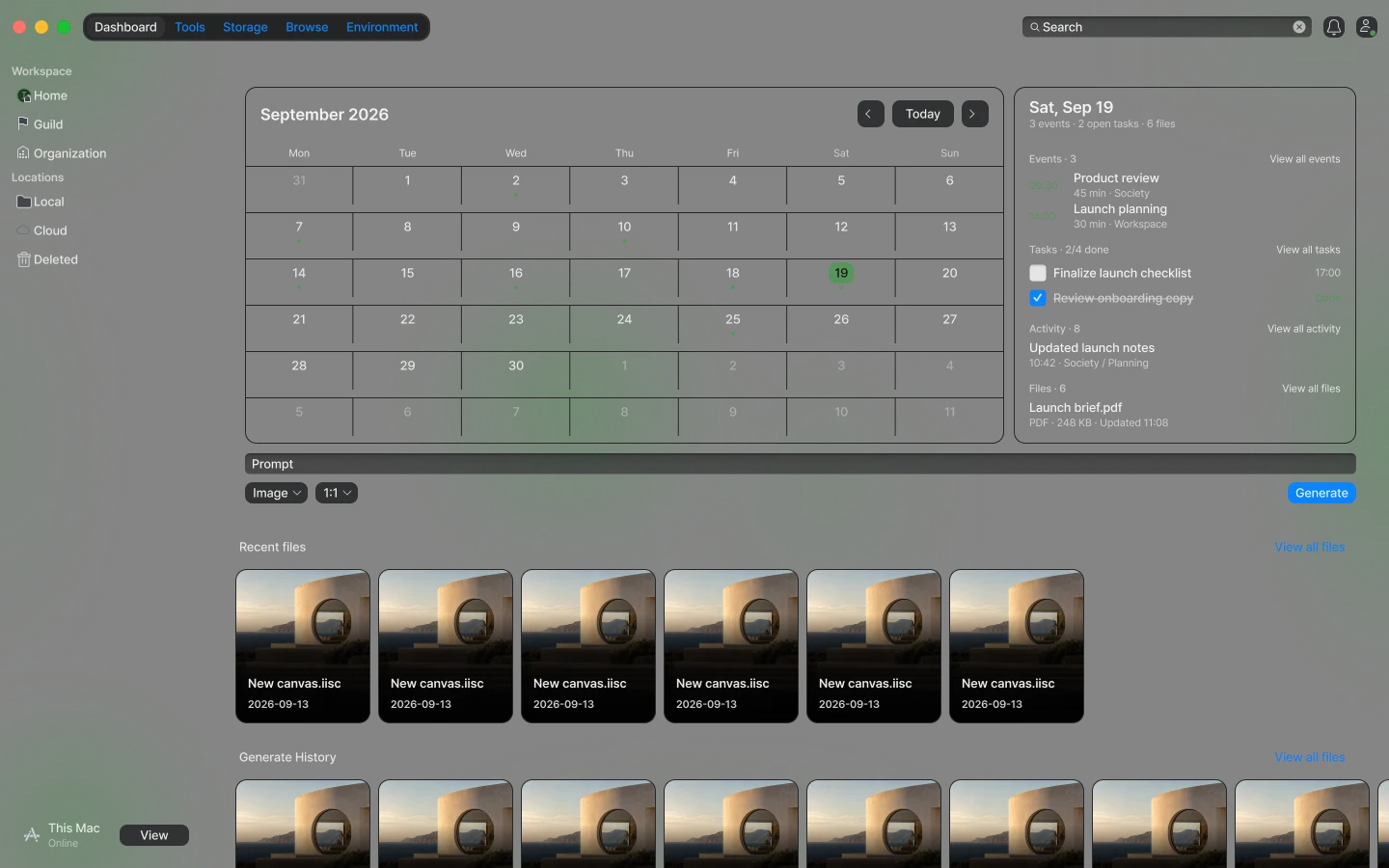Open the View all events link
1389x868 pixels.
(x=1304, y=159)
